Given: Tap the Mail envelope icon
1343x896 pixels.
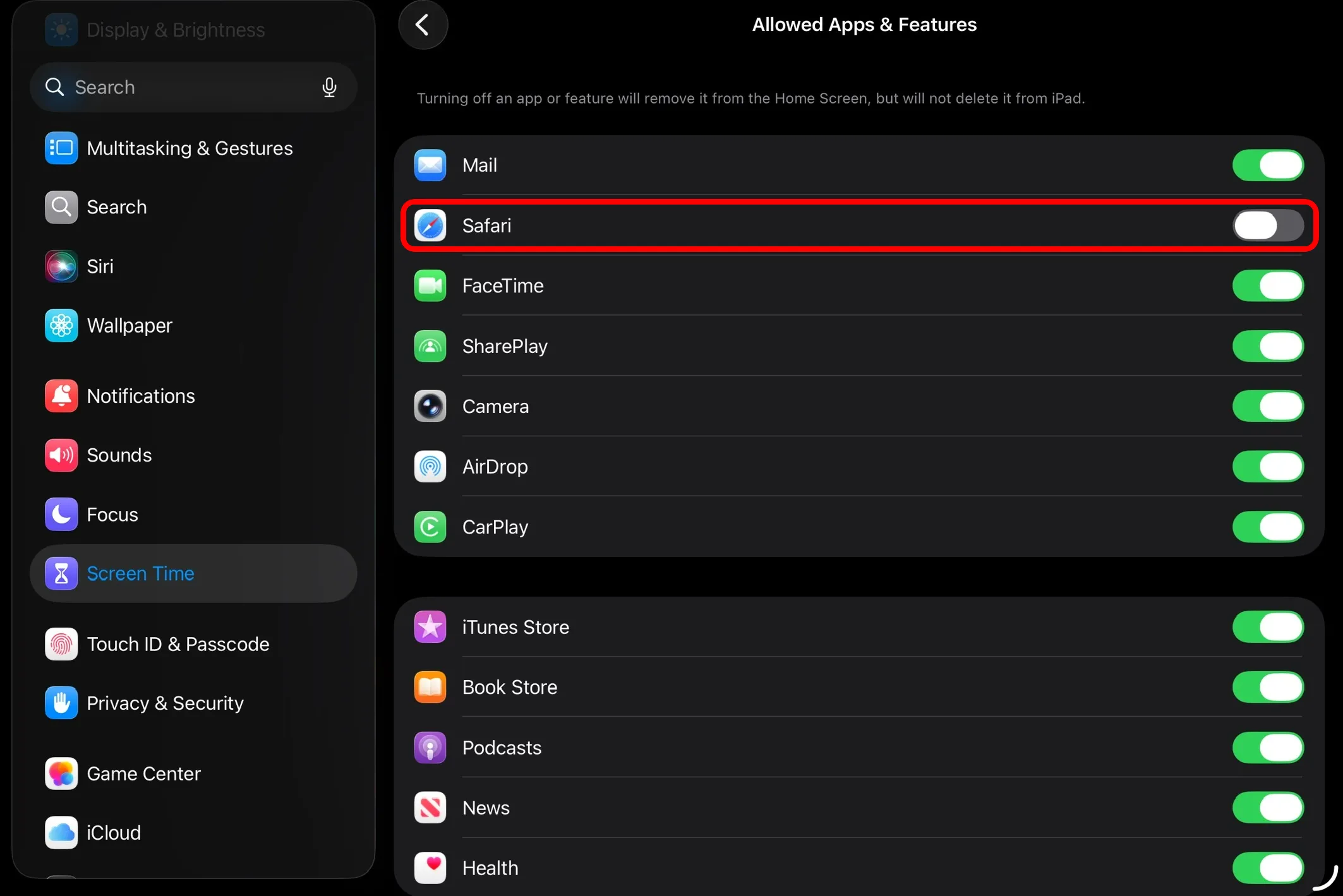Looking at the screenshot, I should [x=430, y=165].
